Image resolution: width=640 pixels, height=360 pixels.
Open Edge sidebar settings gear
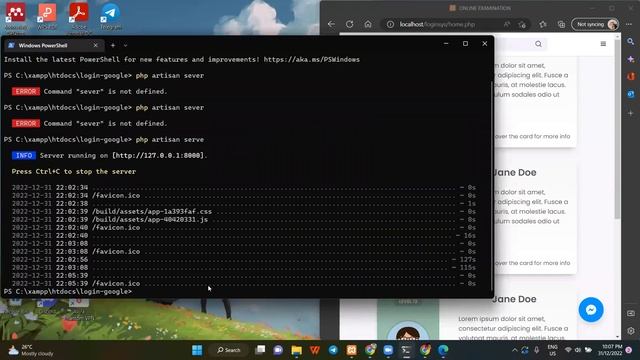point(631,331)
